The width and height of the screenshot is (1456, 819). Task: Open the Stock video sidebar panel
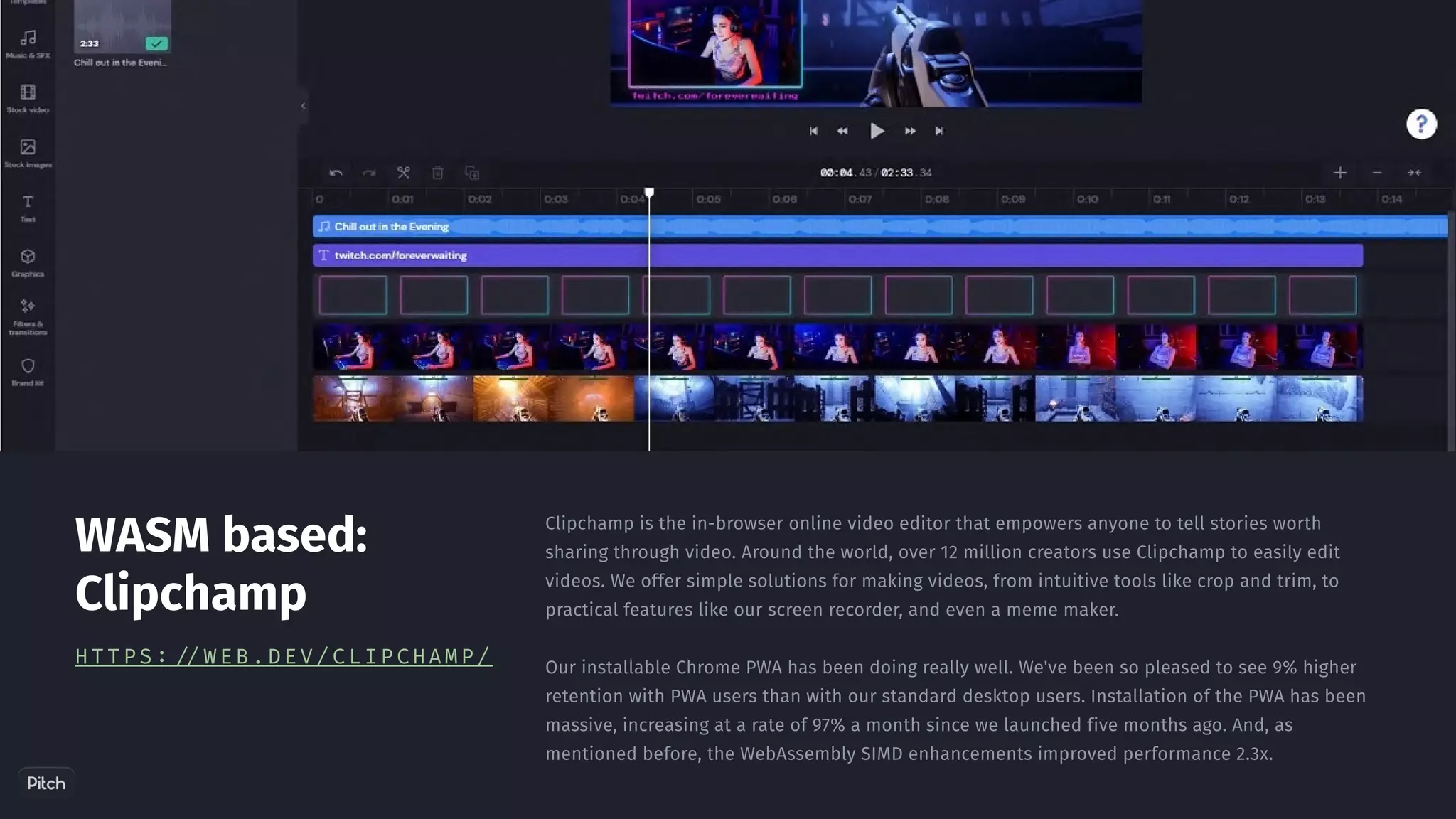tap(28, 98)
